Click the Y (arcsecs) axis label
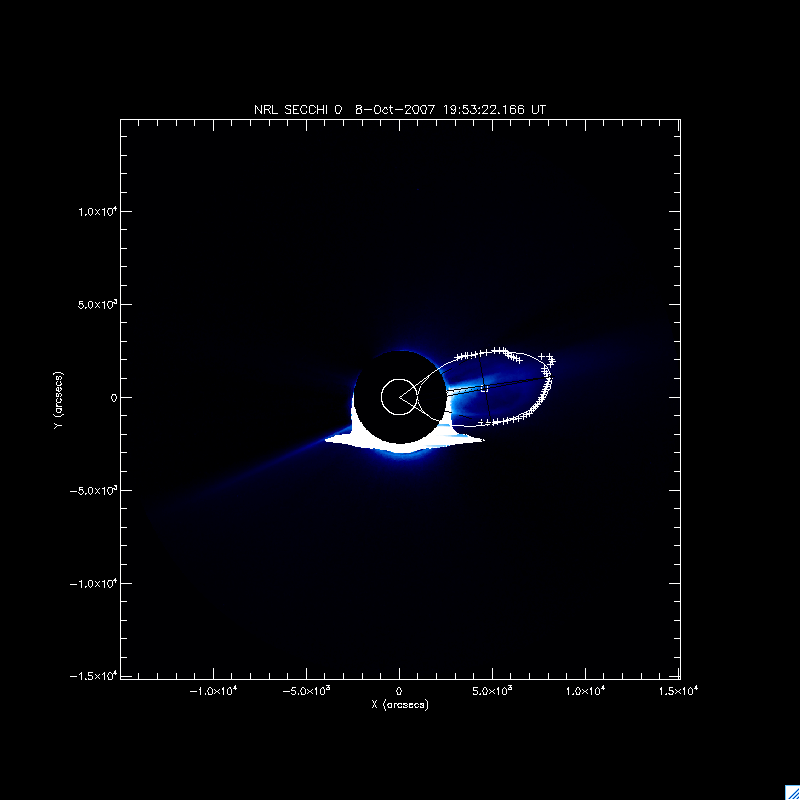 tap(56, 397)
